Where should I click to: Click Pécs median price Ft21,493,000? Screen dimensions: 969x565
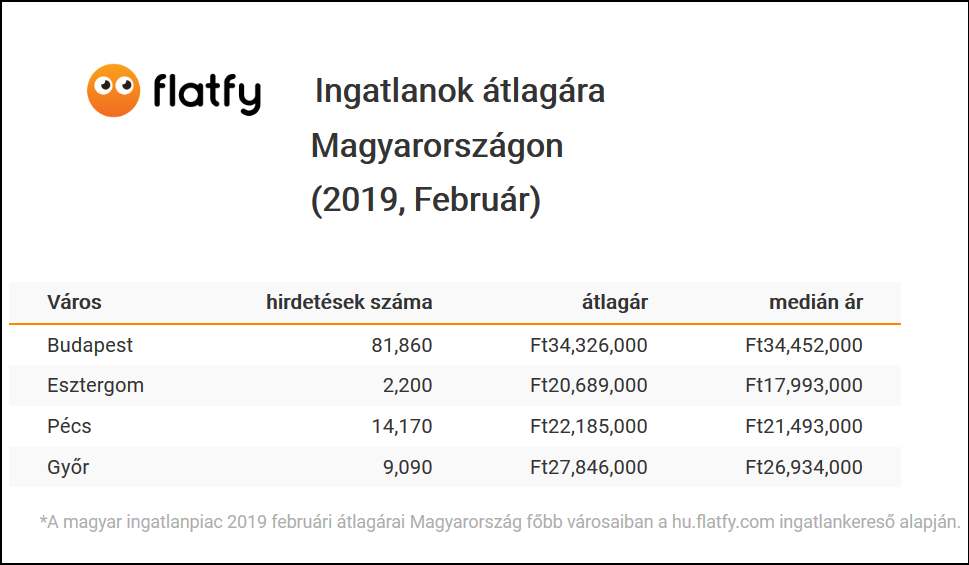[x=804, y=426]
